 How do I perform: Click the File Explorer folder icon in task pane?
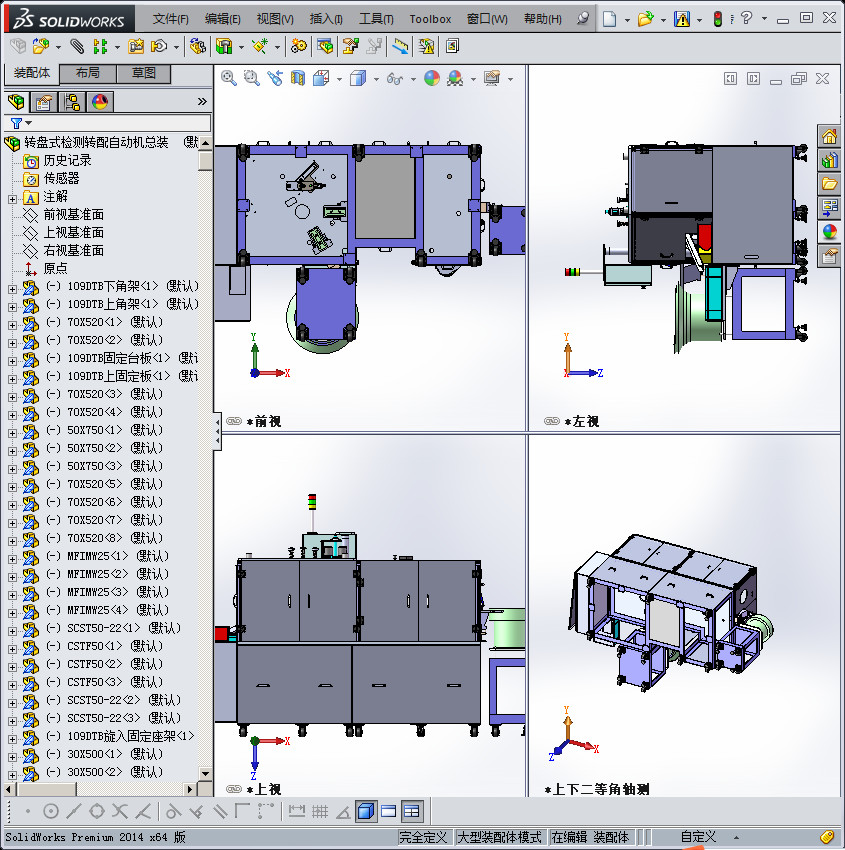click(829, 184)
